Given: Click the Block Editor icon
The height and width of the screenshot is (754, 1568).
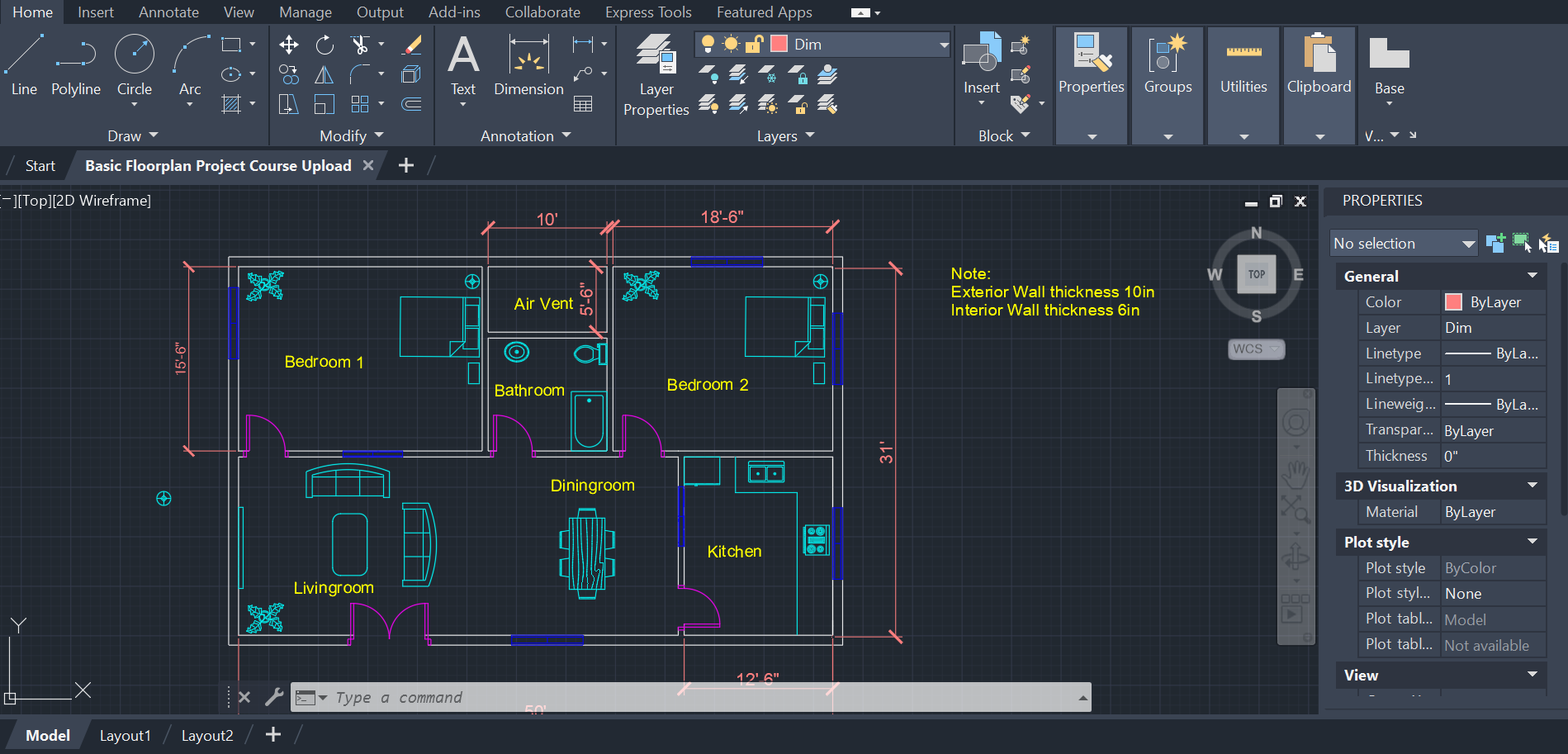Looking at the screenshot, I should [x=1021, y=74].
